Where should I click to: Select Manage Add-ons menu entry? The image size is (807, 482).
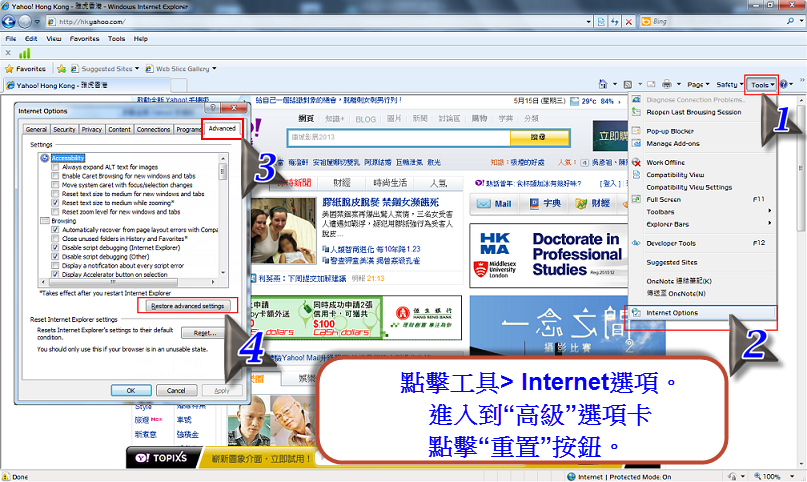[x=673, y=144]
